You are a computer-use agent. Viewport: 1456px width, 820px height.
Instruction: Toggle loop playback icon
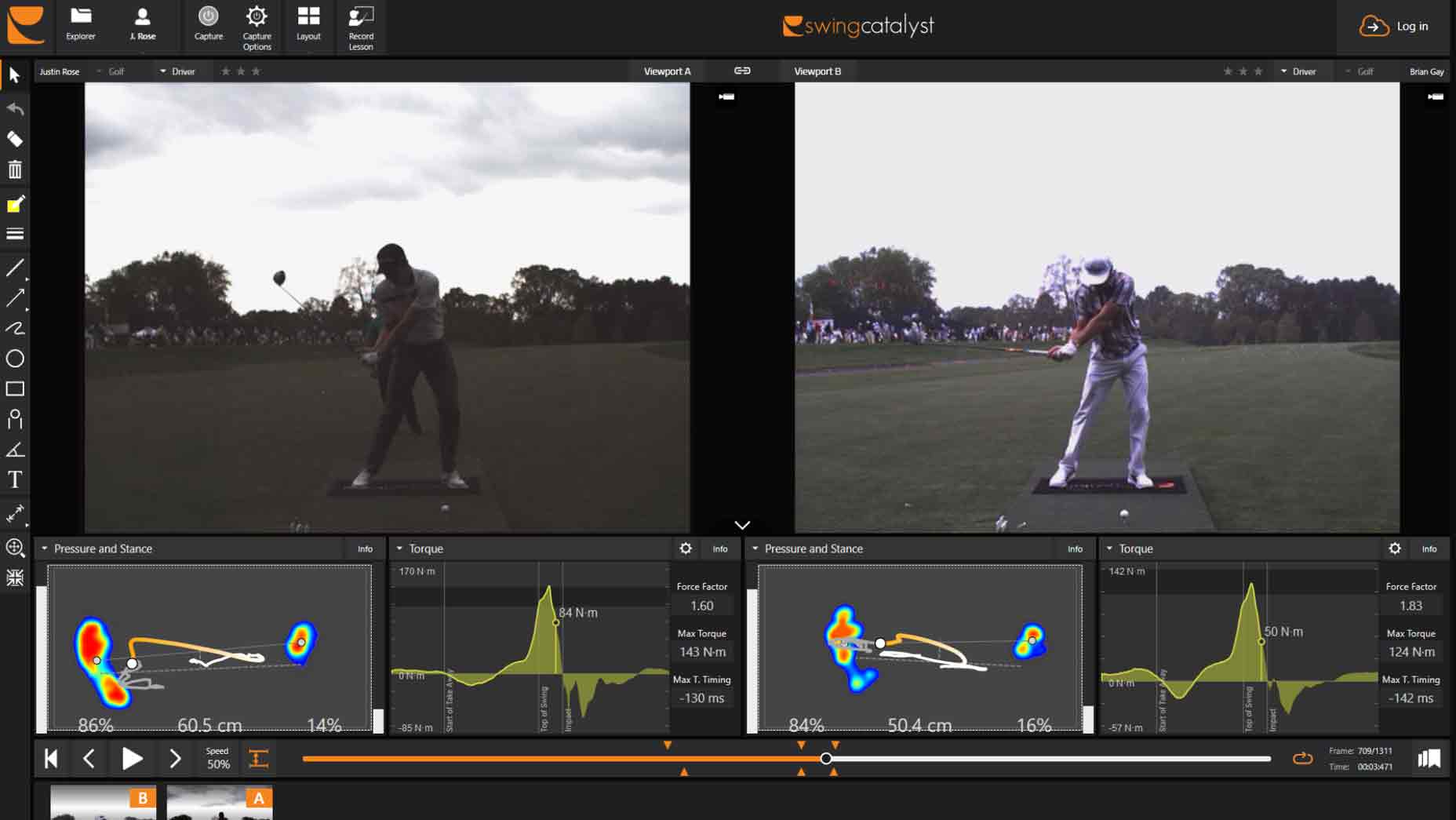[x=1302, y=758]
